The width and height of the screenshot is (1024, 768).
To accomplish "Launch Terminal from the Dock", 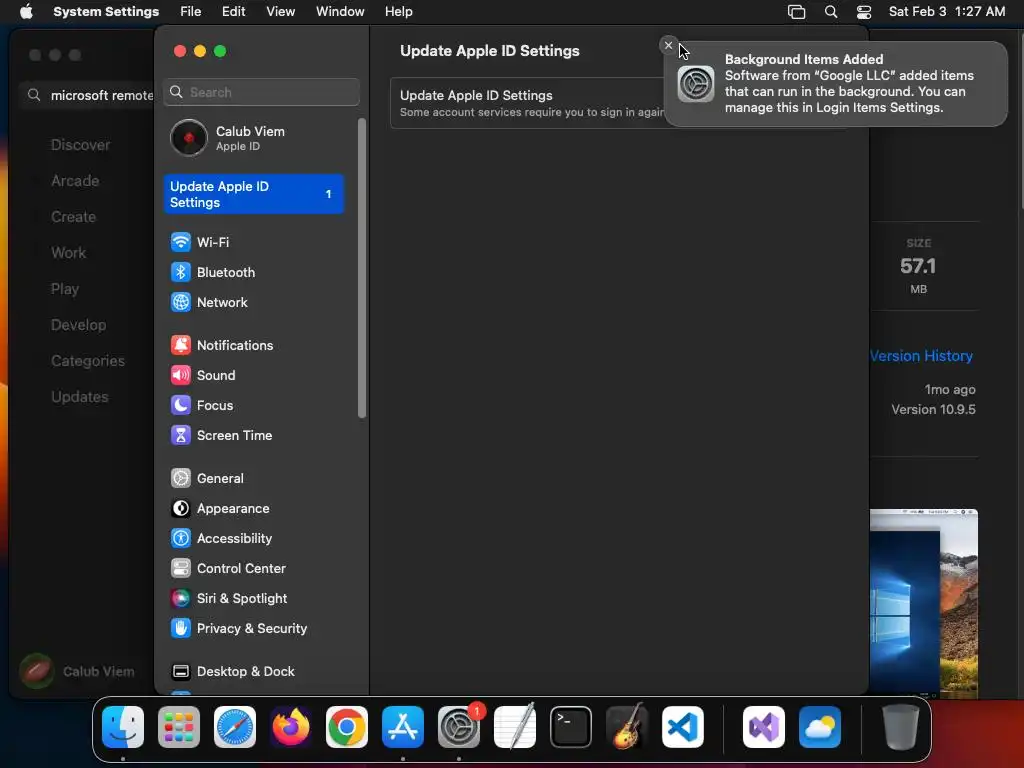I will [x=571, y=727].
